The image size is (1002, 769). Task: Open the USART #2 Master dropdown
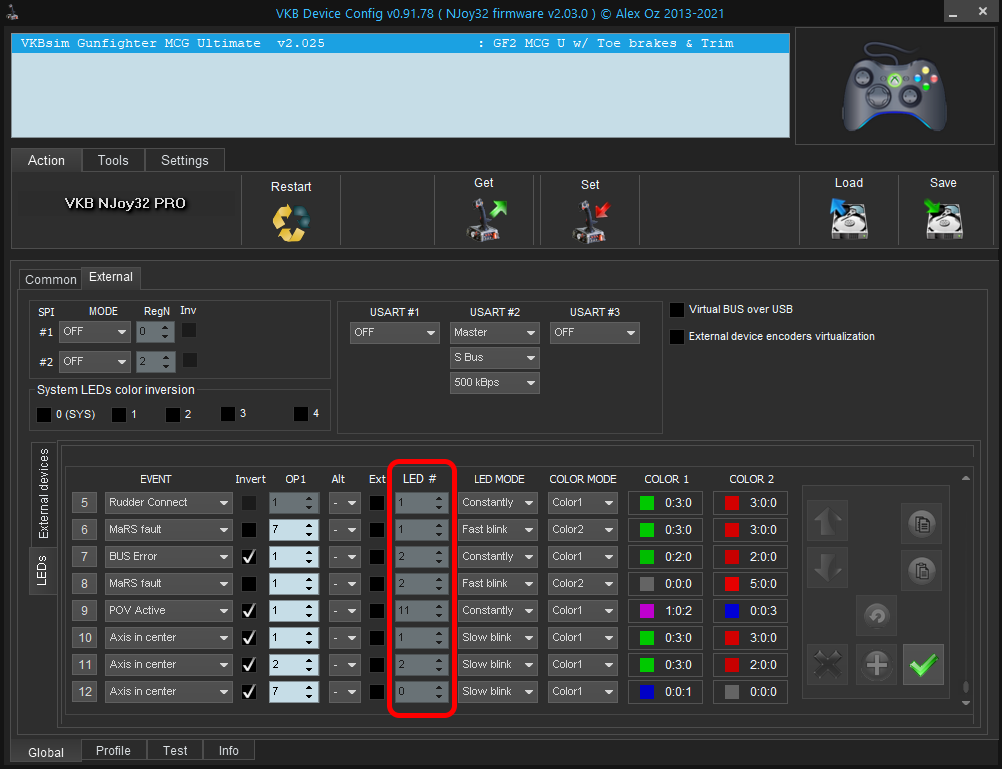coord(494,332)
